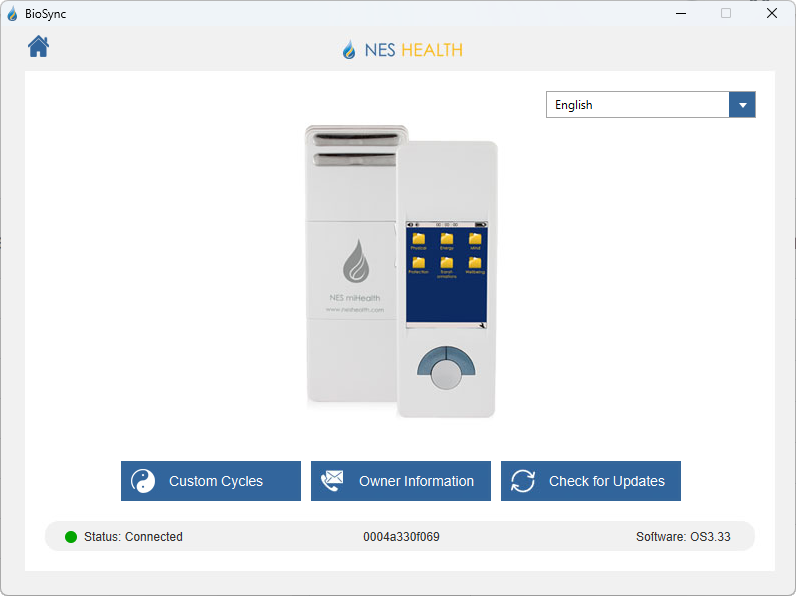Go to the Home screen icon

pyautogui.click(x=38, y=46)
